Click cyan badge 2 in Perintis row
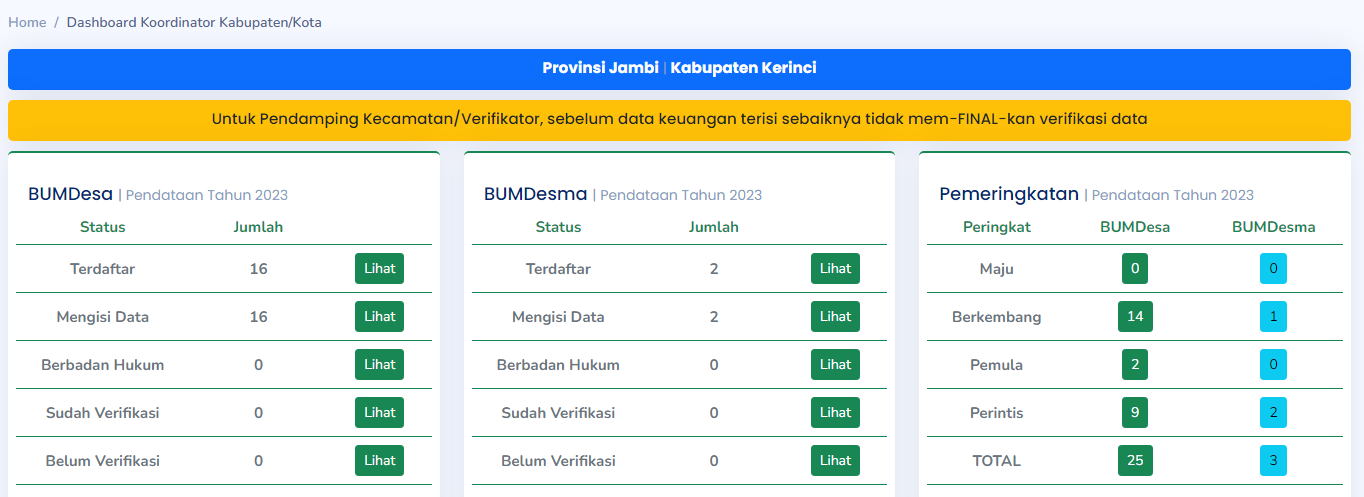Image resolution: width=1364 pixels, height=497 pixels. [1273, 413]
